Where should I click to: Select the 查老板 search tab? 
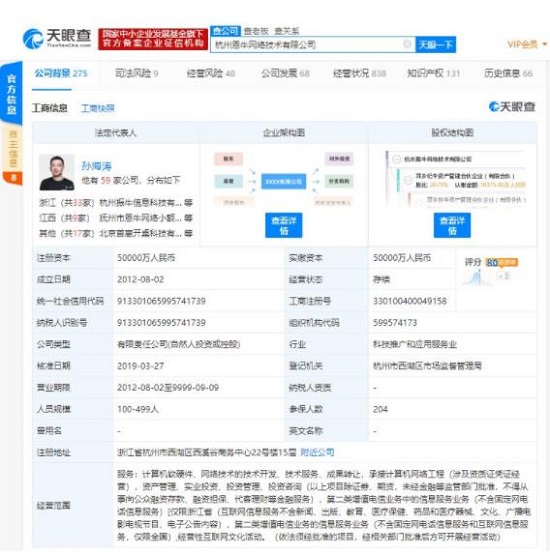click(256, 31)
